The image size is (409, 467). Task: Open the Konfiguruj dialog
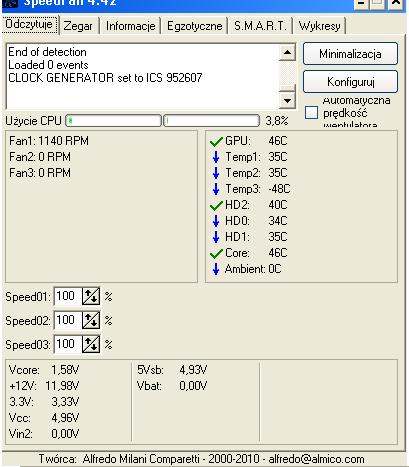350,82
